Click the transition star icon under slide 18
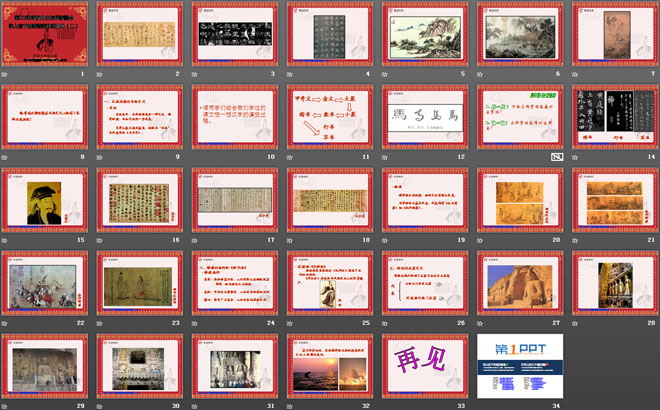 coord(290,240)
